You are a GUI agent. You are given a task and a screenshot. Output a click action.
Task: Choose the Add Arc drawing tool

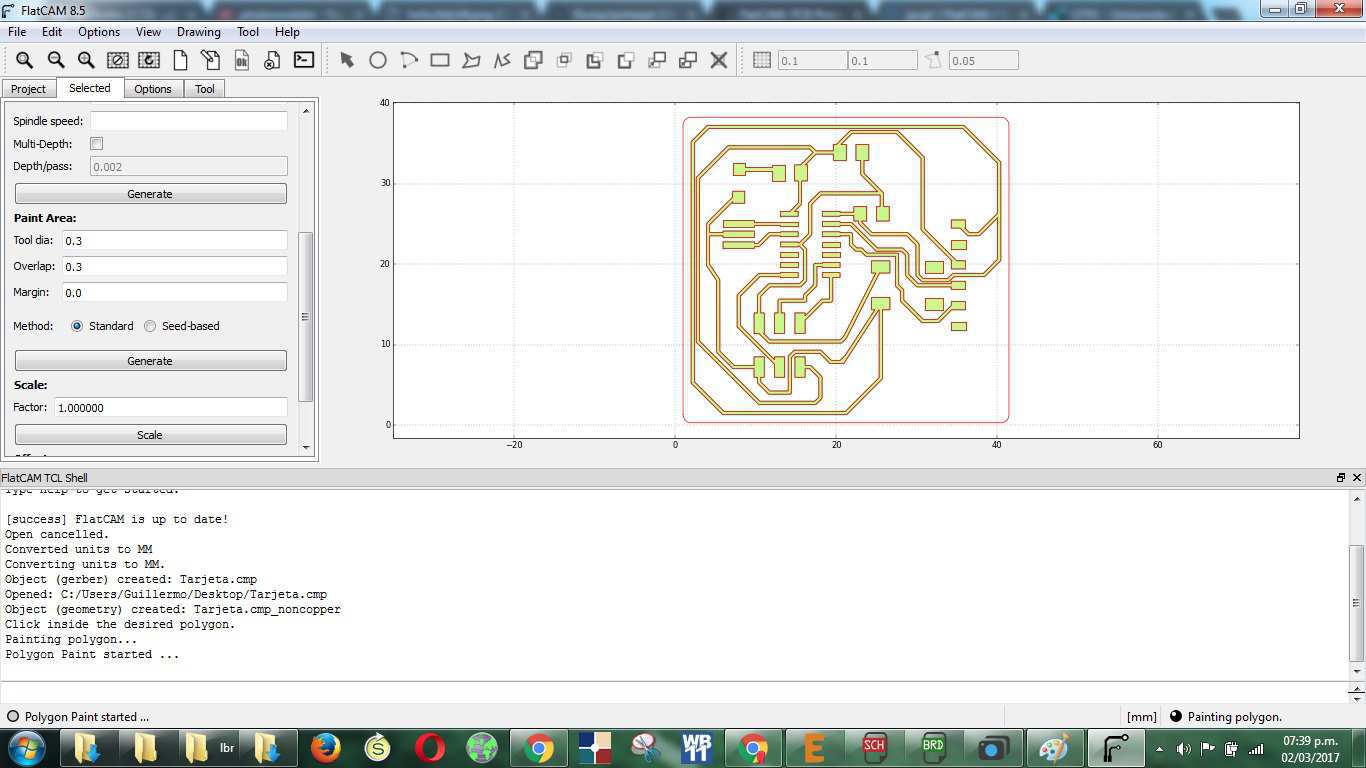[409, 60]
